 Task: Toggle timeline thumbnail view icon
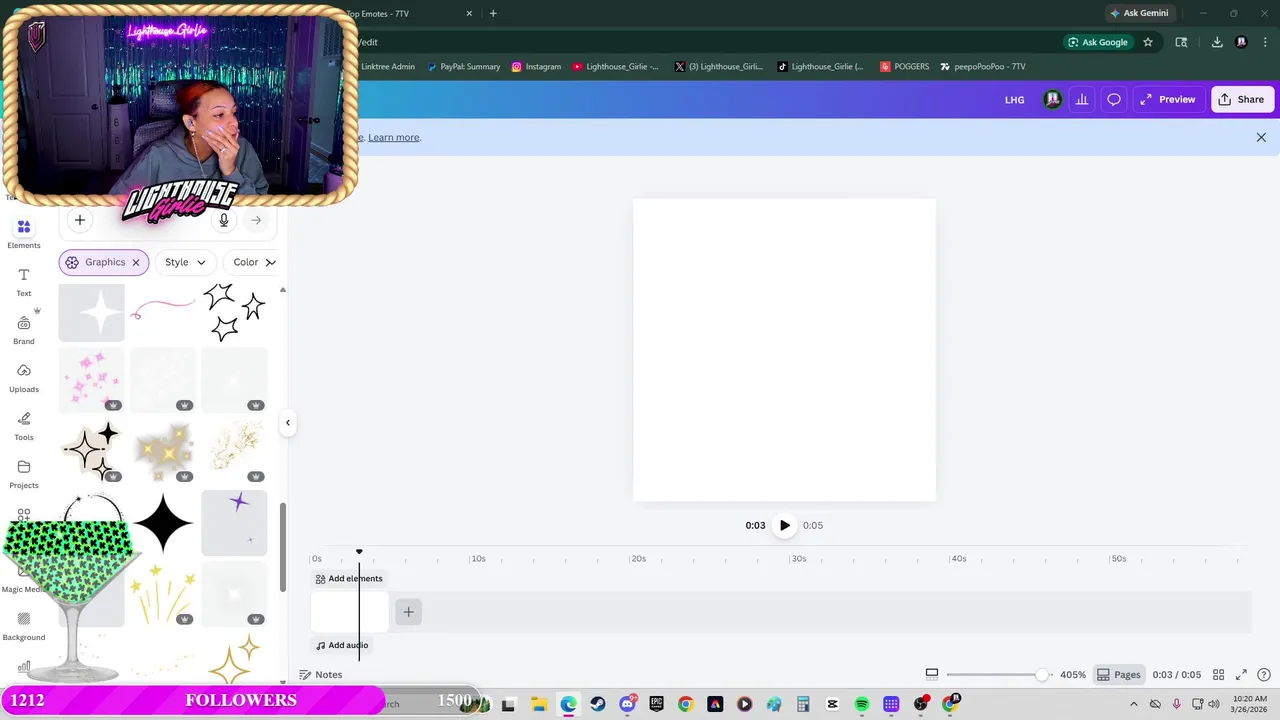[931, 674]
